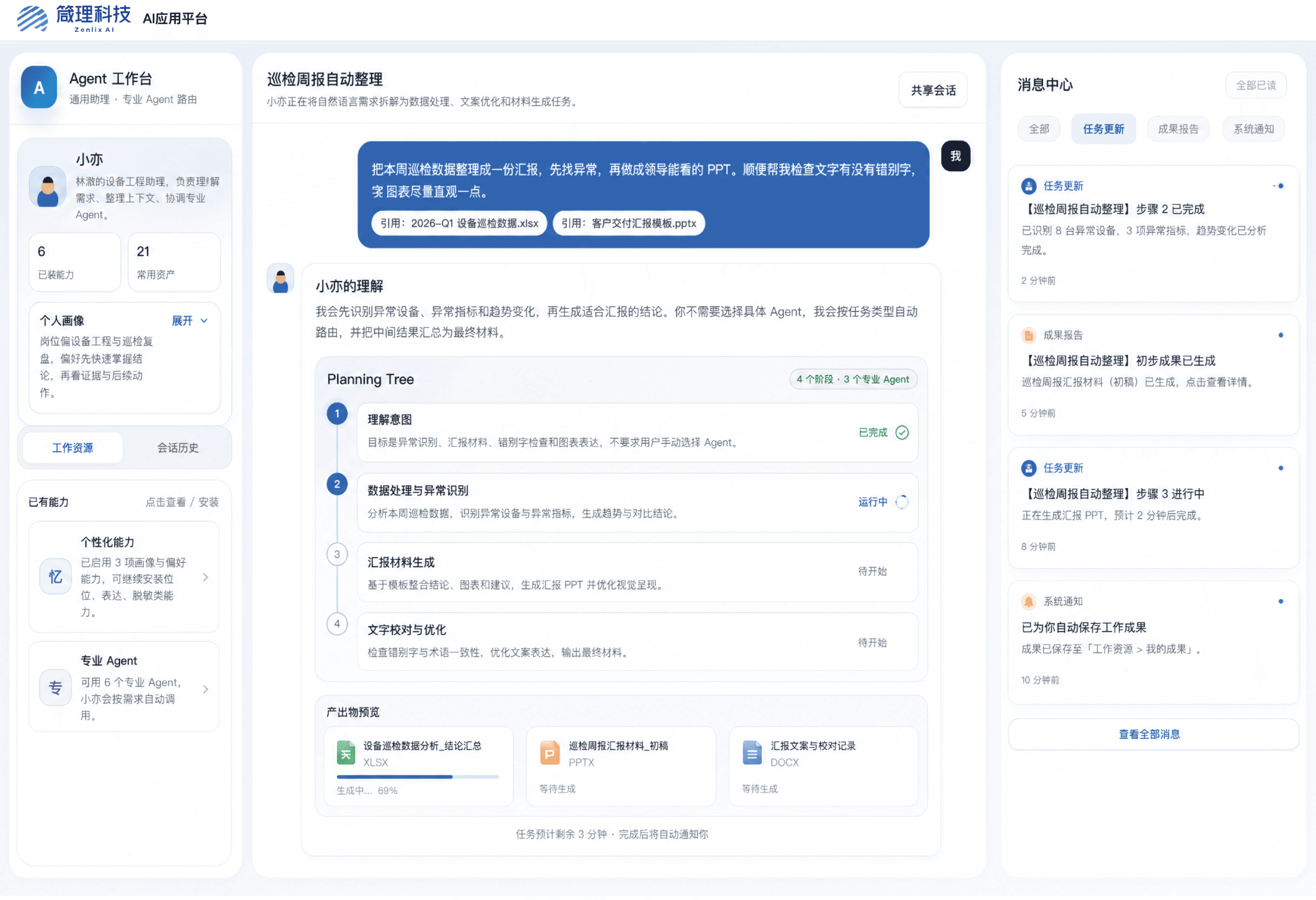The image size is (1316, 900).
Task: Expand the 个人画像 section with 展开
Action: (x=190, y=321)
